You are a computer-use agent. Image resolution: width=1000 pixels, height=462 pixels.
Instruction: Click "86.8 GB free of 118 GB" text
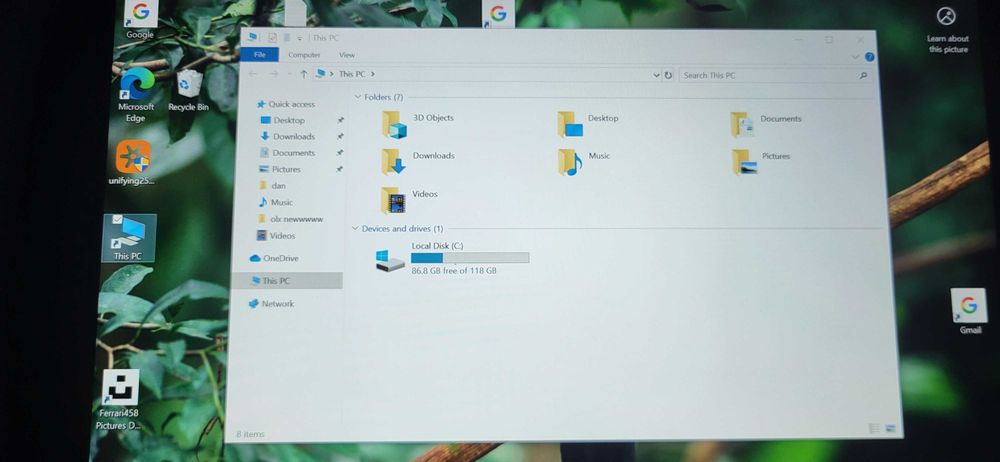(454, 271)
